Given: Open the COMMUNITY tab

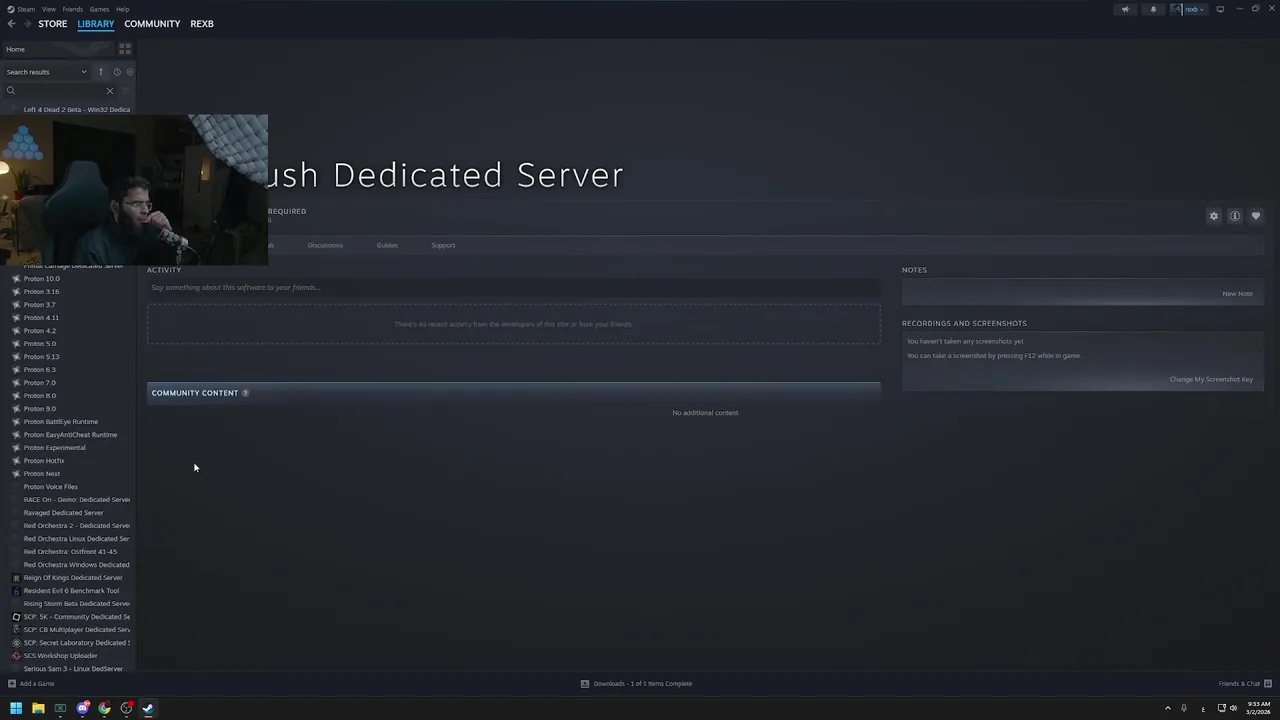Looking at the screenshot, I should [152, 24].
